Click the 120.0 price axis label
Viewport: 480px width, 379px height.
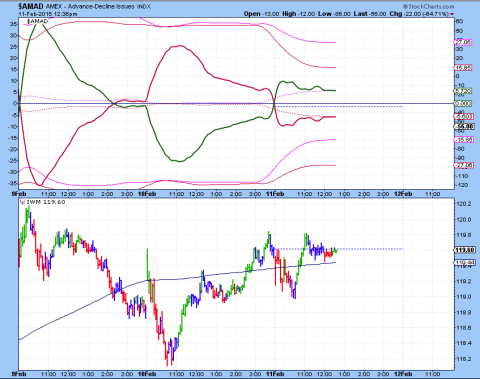click(464, 220)
